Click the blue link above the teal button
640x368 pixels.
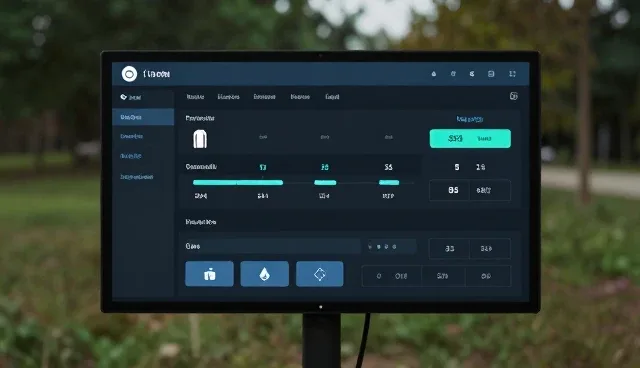(x=469, y=119)
